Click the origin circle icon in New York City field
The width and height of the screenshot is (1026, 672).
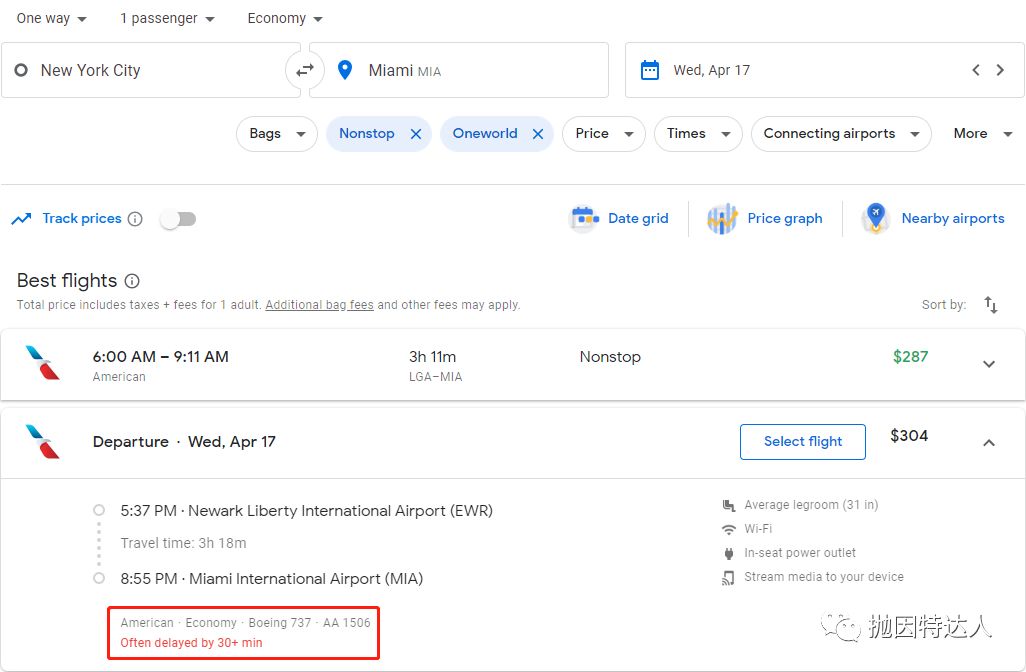(21, 70)
